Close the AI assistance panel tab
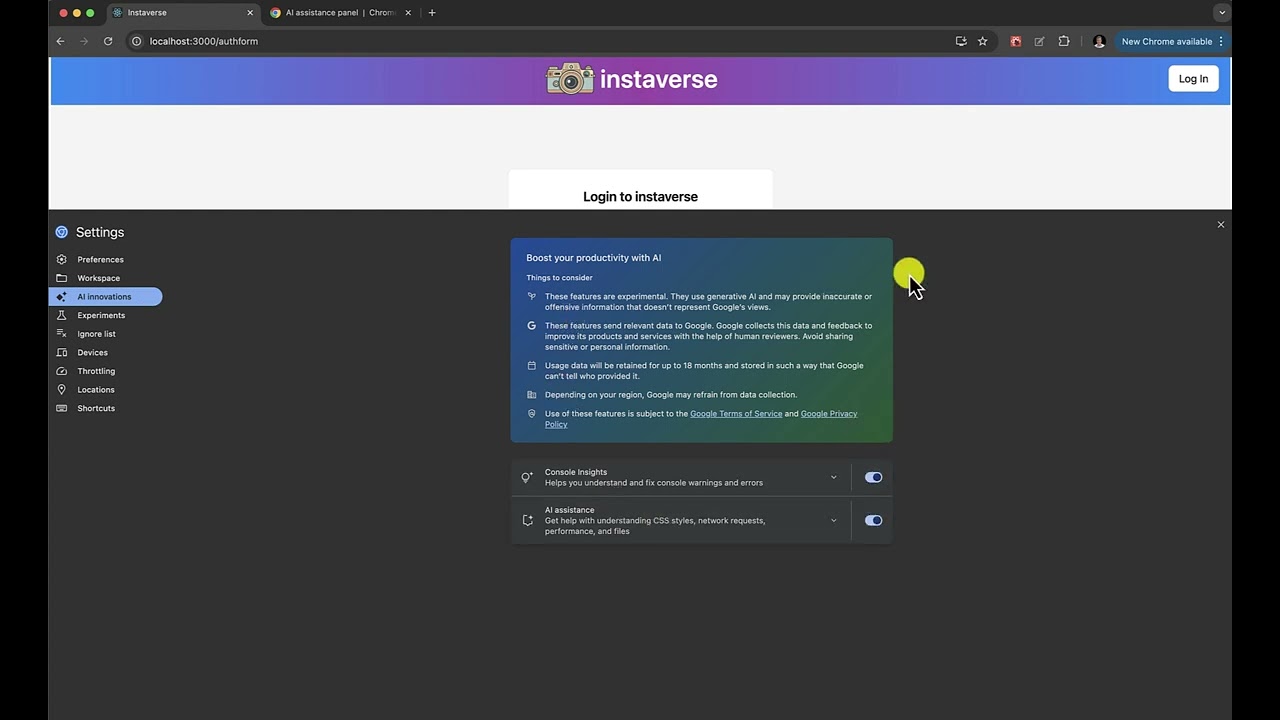 [x=408, y=13]
